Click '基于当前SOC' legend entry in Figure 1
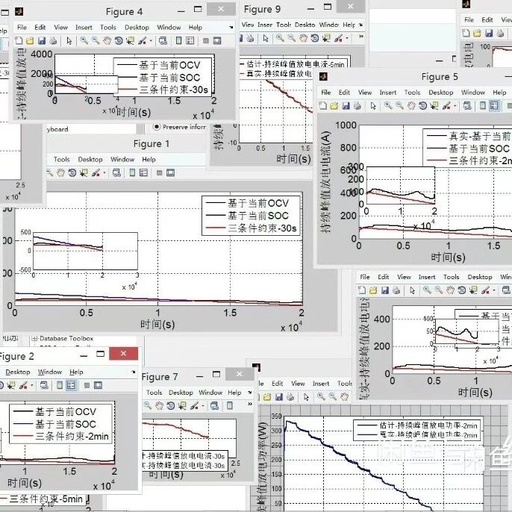The image size is (512, 512). 258,216
